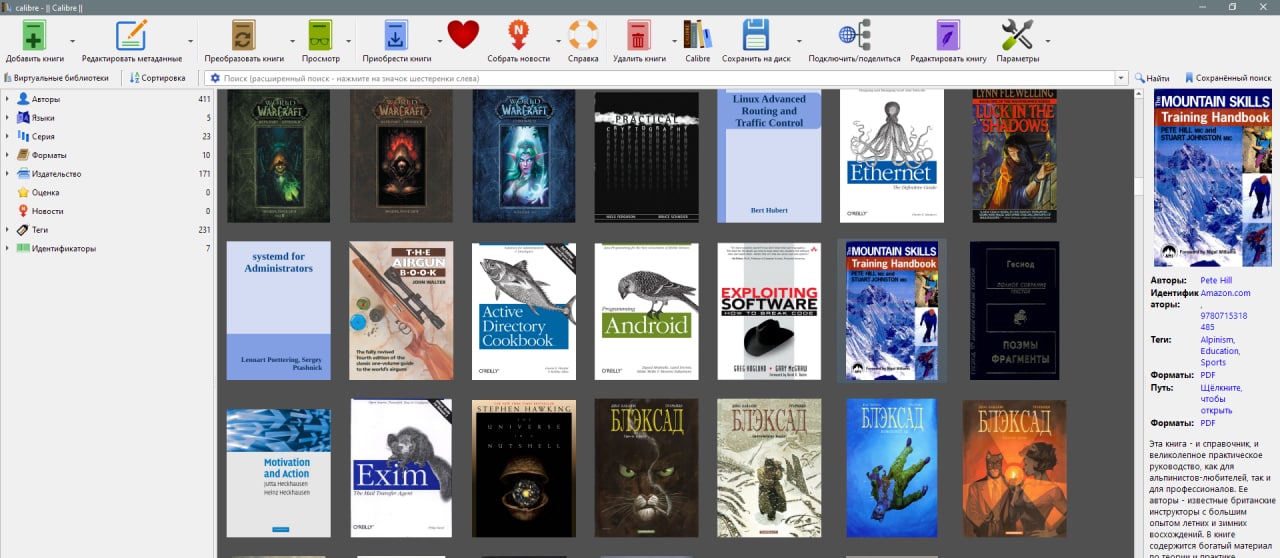1280x558 pixels.
Task: Open the search history dropdown arrow
Action: click(1121, 78)
